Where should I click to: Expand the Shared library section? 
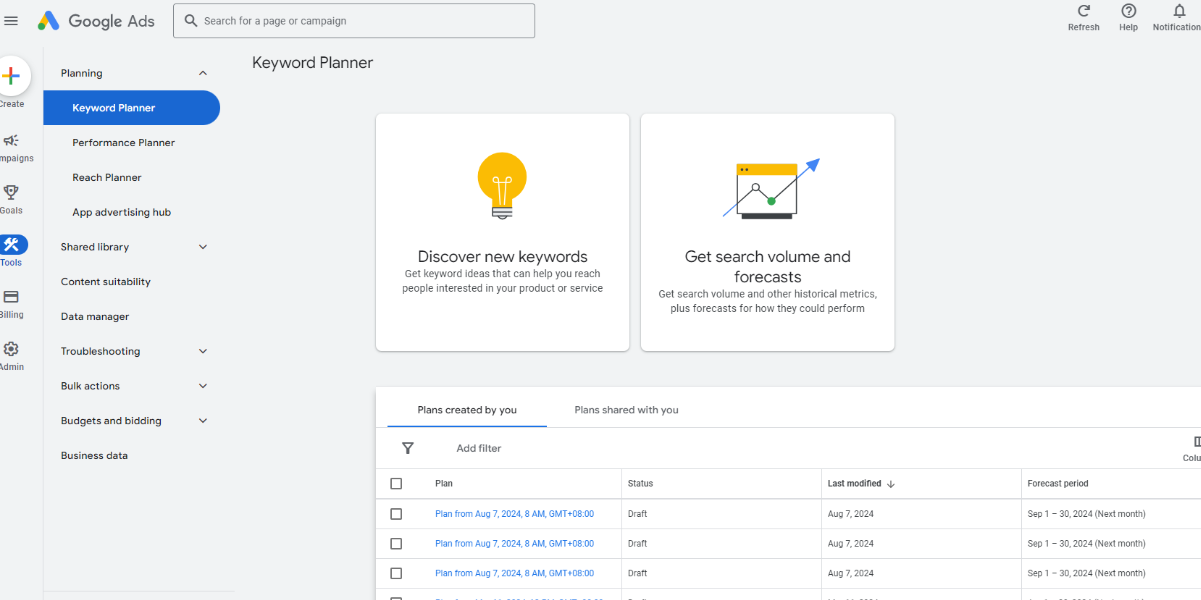(203, 247)
